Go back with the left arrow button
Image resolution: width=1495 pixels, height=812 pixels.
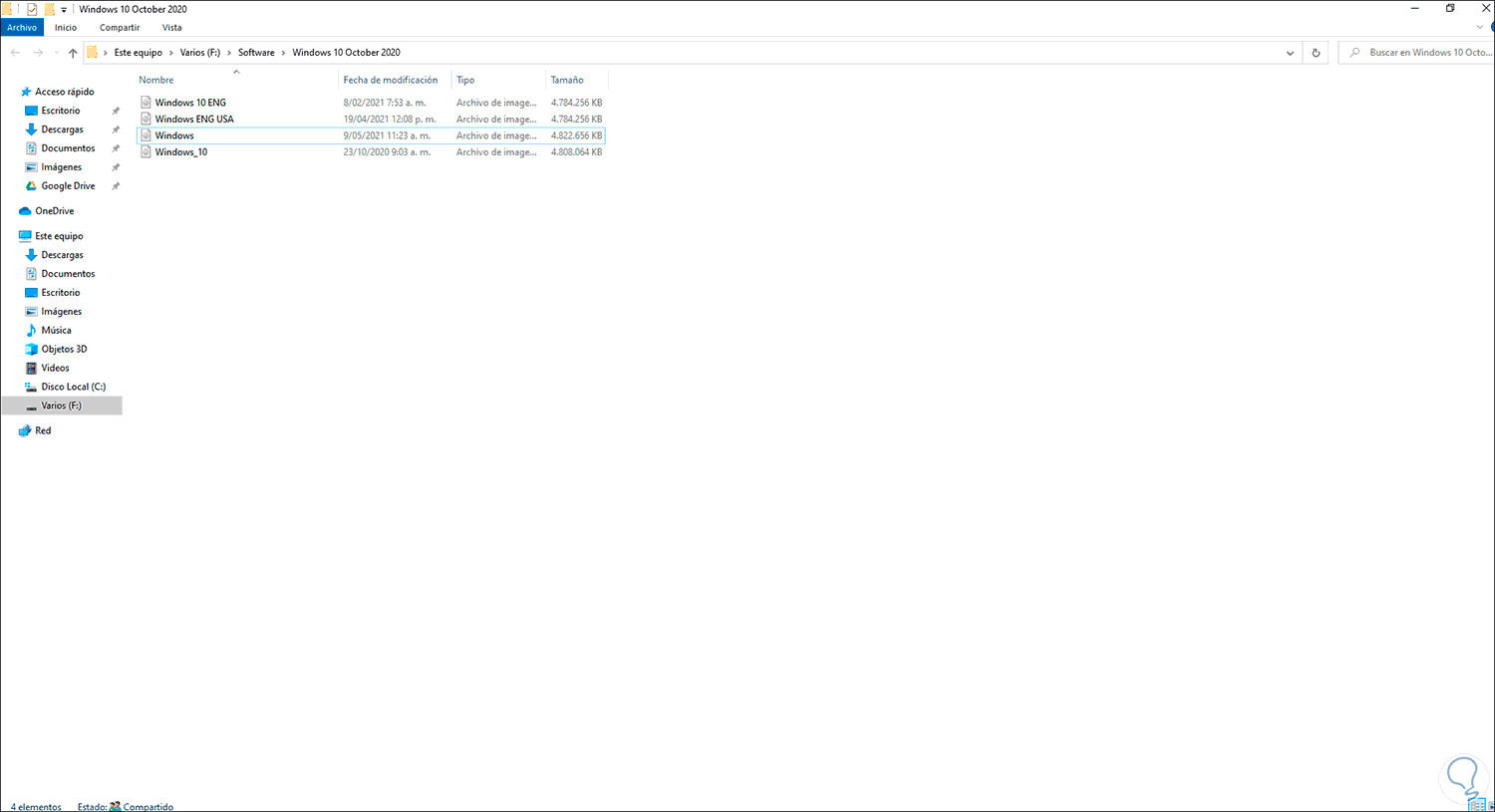click(15, 53)
